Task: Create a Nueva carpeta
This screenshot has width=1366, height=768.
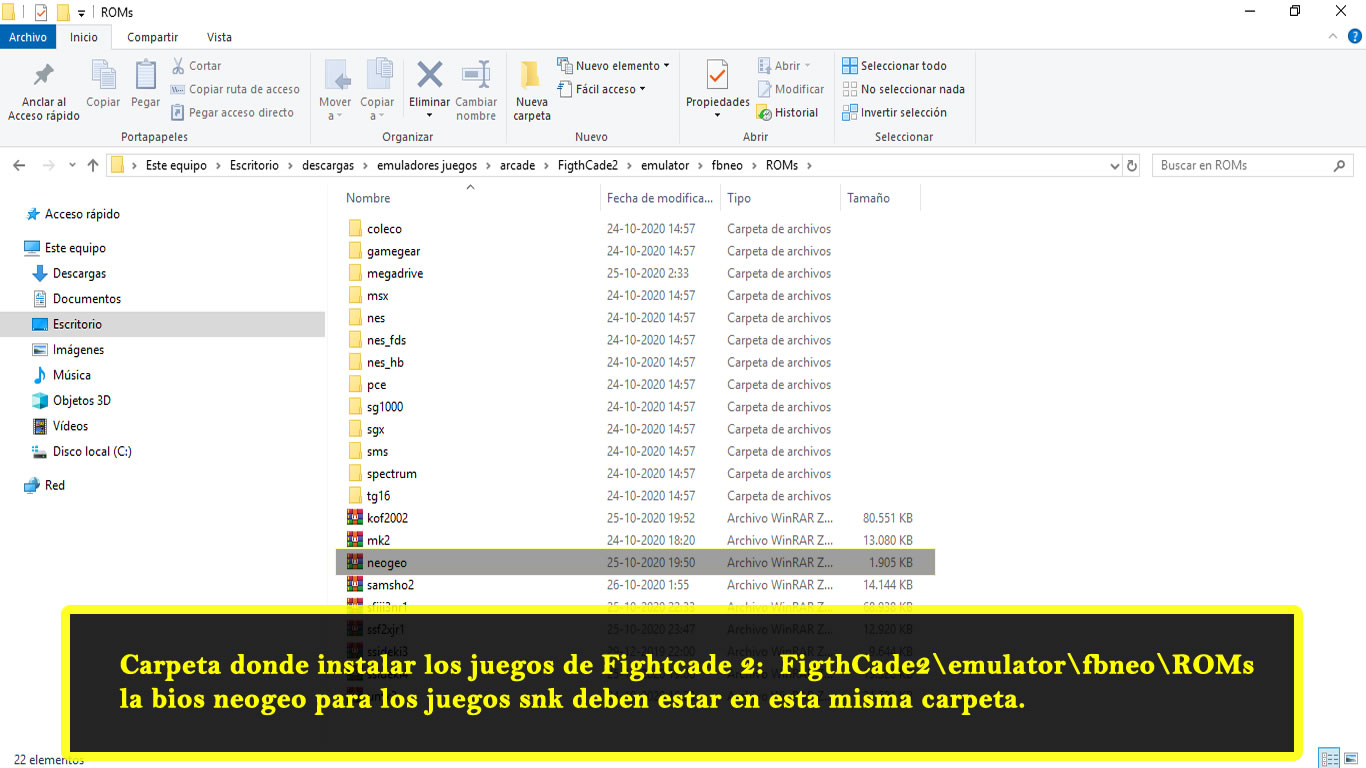Action: click(x=532, y=90)
